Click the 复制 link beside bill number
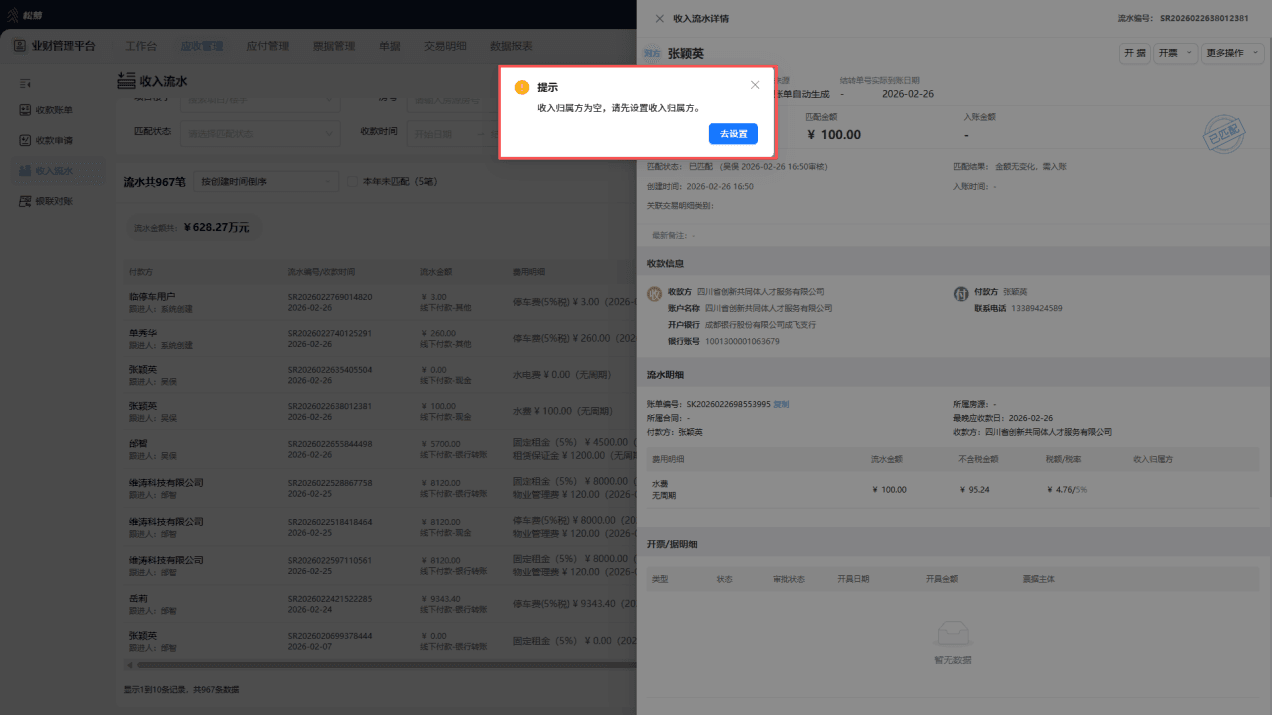The width and height of the screenshot is (1272, 715). pos(781,404)
